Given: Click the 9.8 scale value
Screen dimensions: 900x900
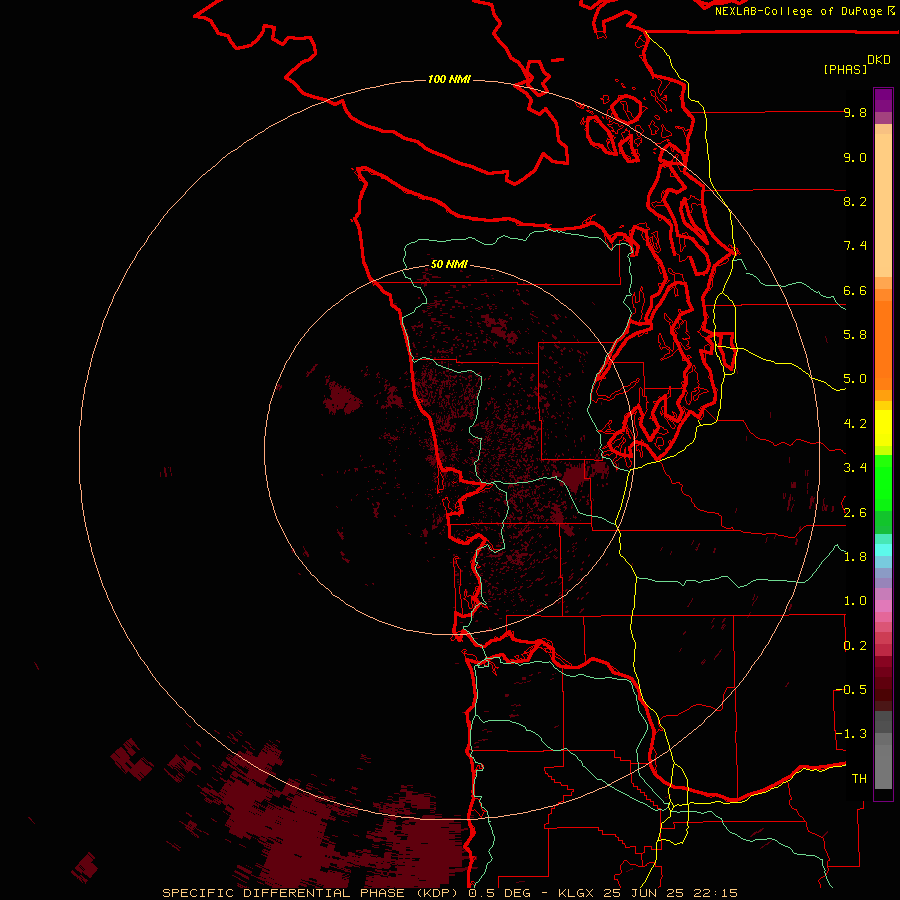Looking at the screenshot, I should (x=855, y=112).
